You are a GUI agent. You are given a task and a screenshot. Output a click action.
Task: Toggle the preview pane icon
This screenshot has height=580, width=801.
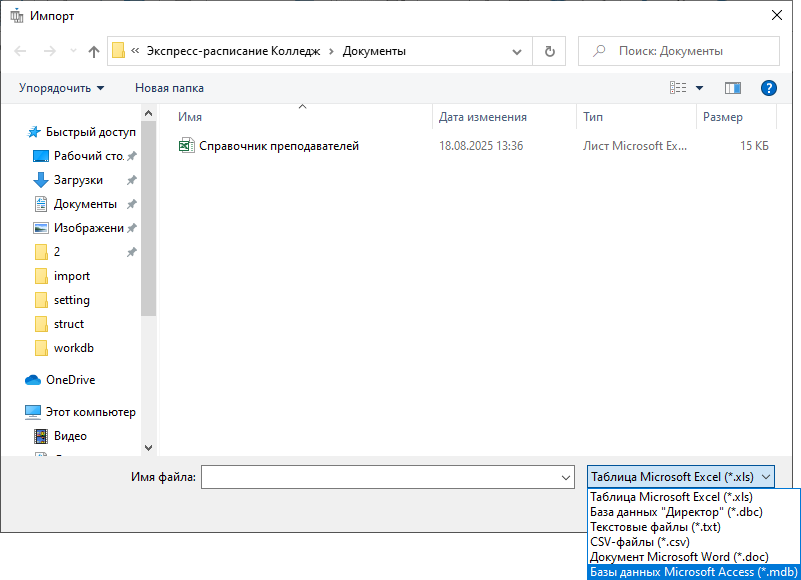point(733,88)
